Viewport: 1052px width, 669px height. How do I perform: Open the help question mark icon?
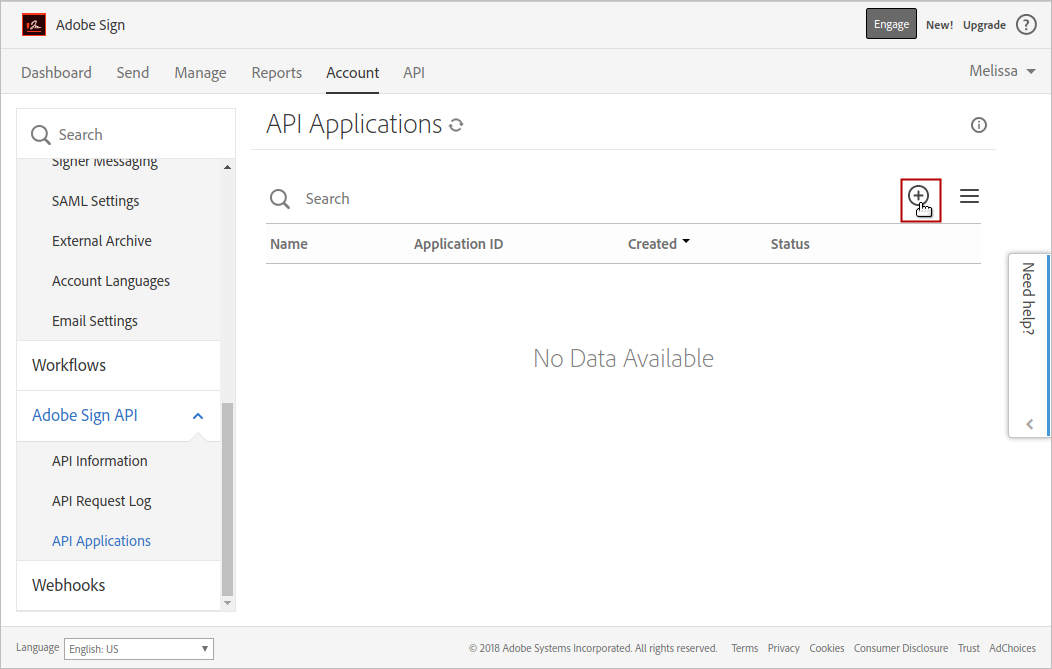(x=1026, y=25)
